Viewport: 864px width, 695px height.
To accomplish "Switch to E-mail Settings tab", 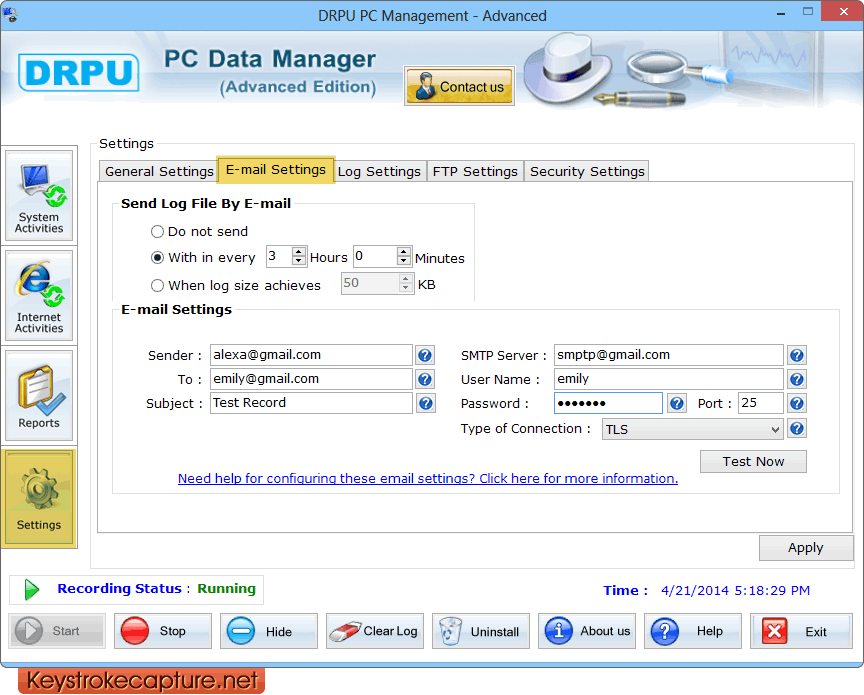I will click(x=276, y=170).
